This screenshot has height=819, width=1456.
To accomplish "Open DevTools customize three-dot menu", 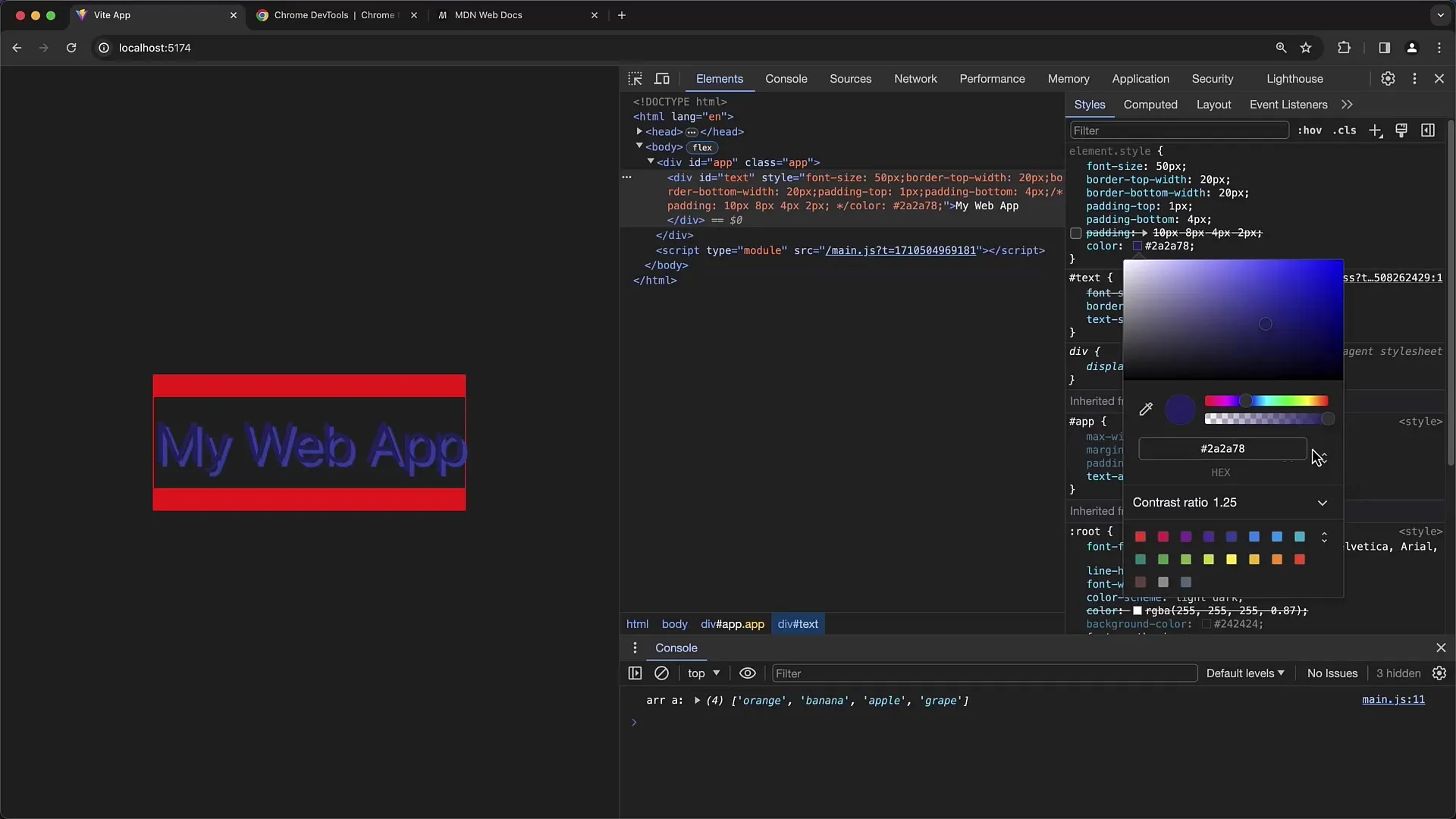I will coord(1414,79).
